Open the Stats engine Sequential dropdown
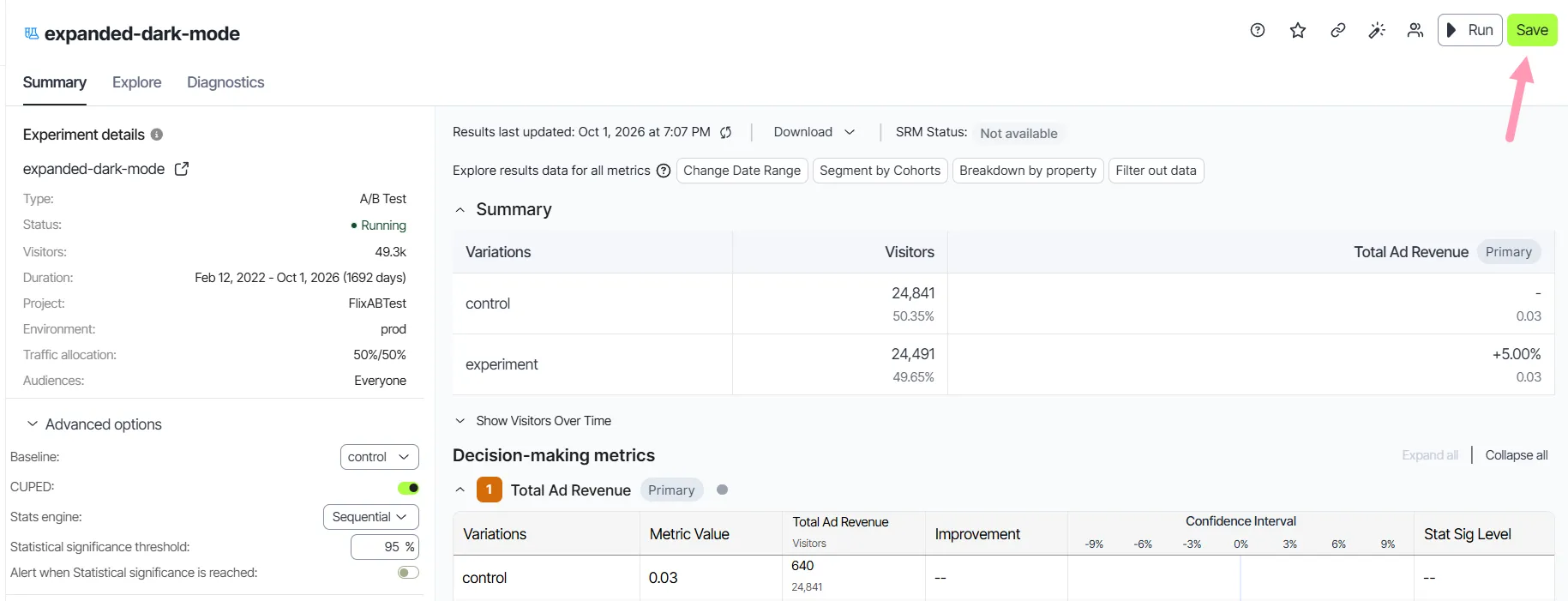This screenshot has width=1568, height=601. pos(371,517)
